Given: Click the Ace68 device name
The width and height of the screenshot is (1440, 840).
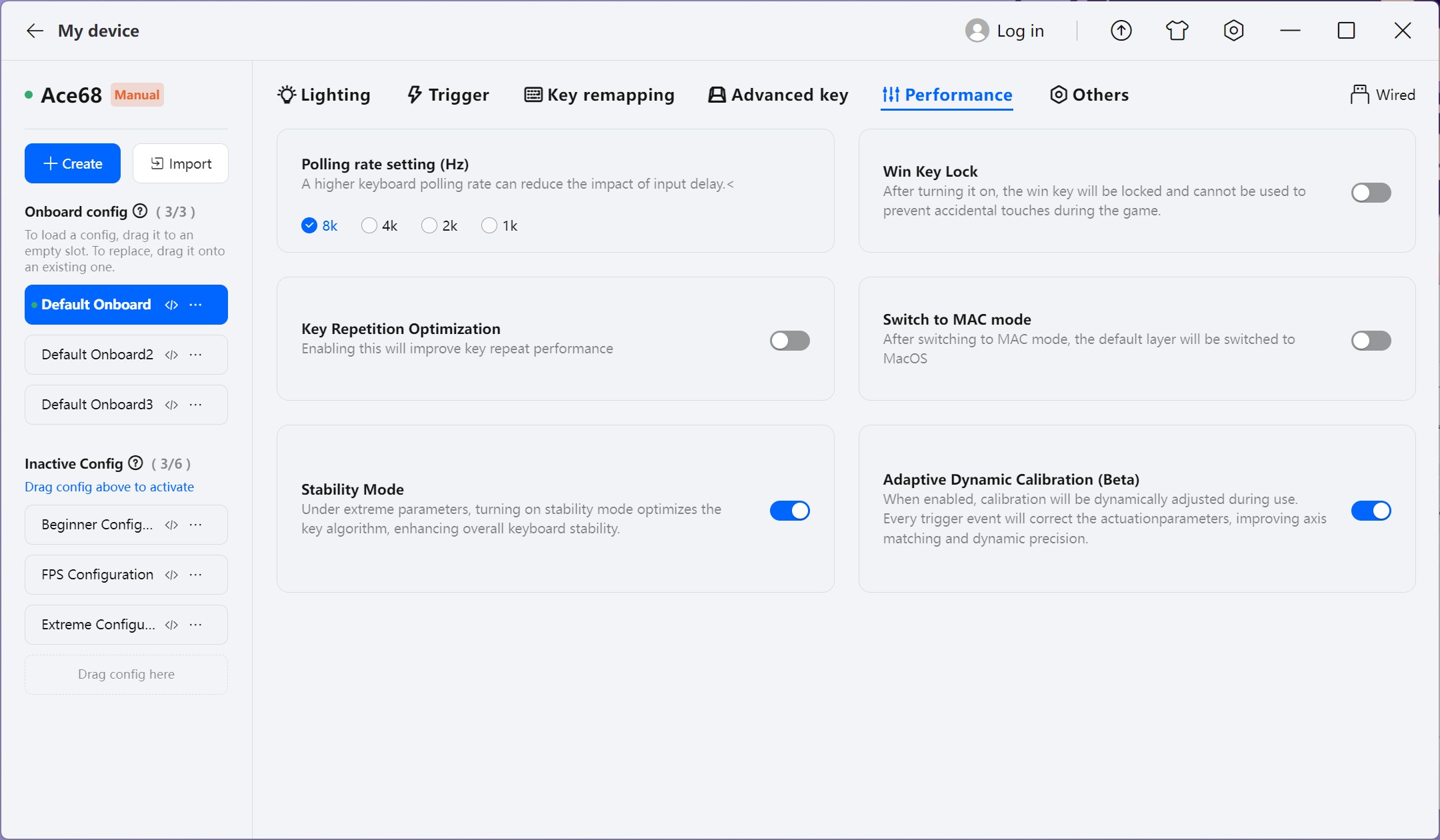Looking at the screenshot, I should [x=71, y=95].
